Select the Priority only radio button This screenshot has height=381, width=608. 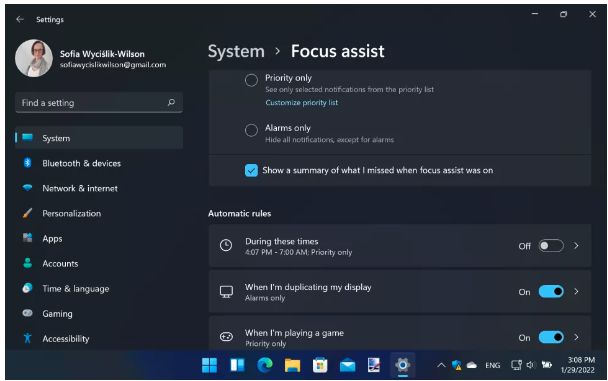(x=251, y=80)
